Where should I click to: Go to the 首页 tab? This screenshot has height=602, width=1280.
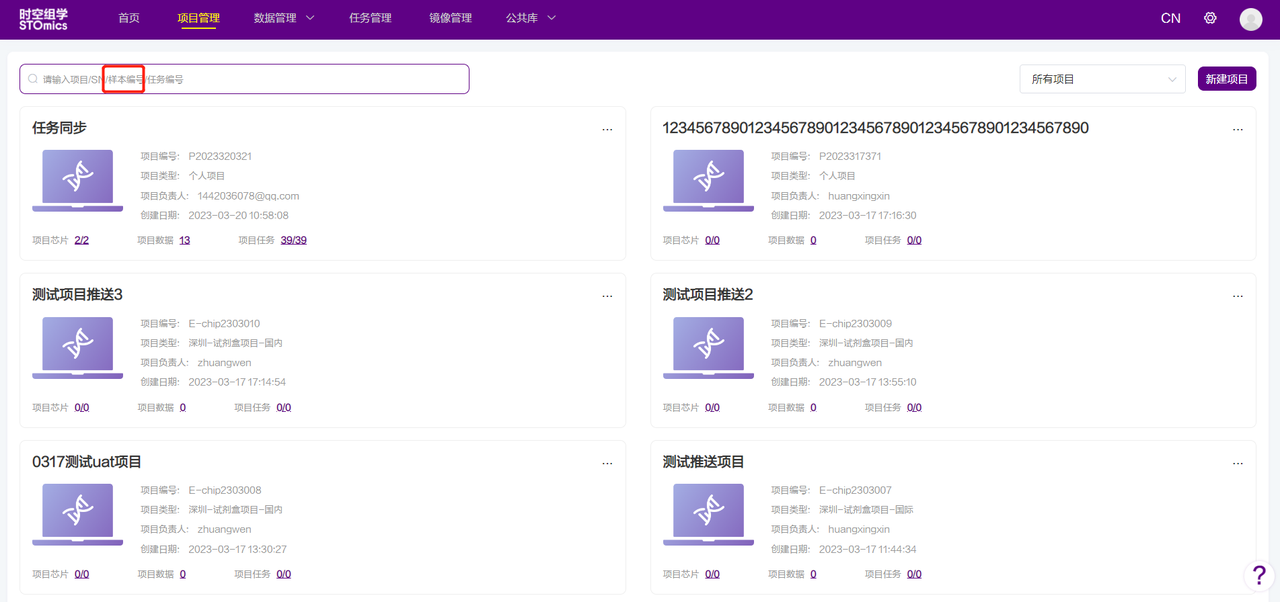[x=129, y=19]
